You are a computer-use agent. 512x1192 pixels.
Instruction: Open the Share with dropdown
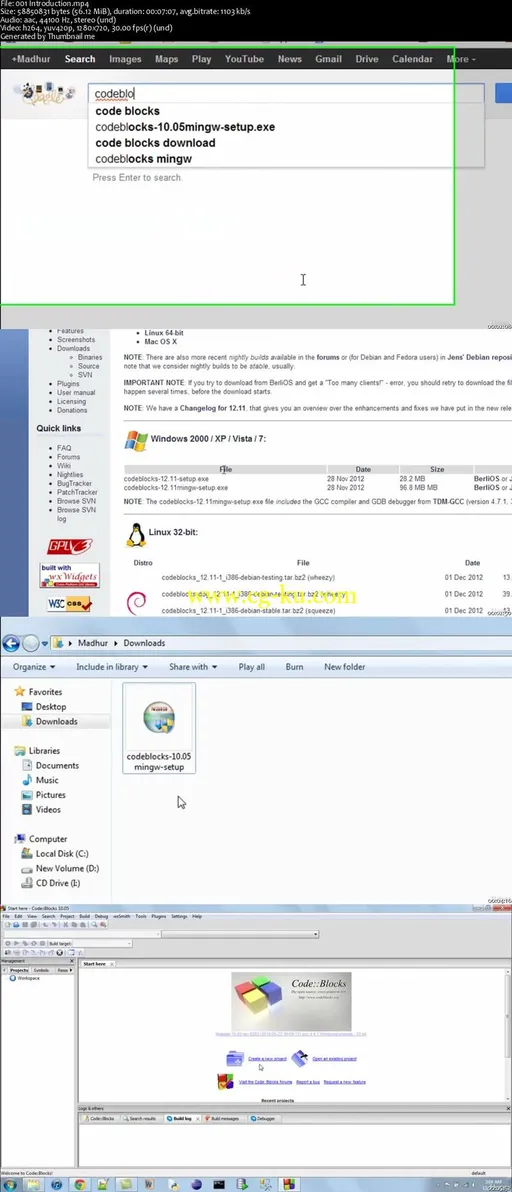pyautogui.click(x=193, y=667)
